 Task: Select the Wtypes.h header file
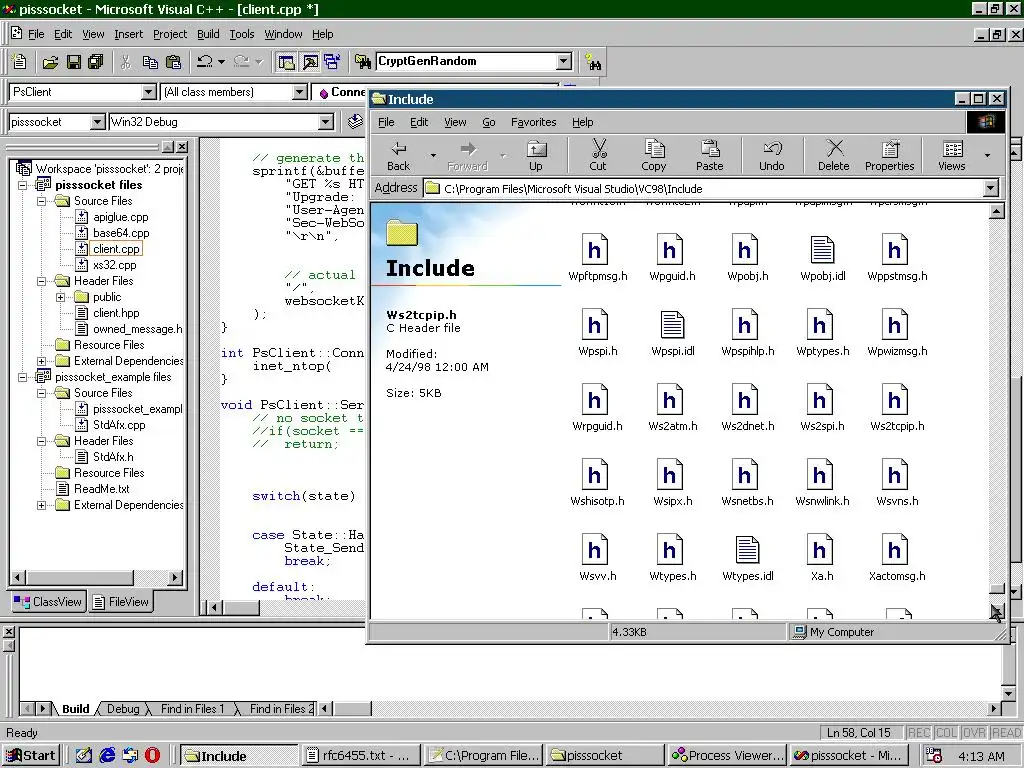(x=671, y=558)
